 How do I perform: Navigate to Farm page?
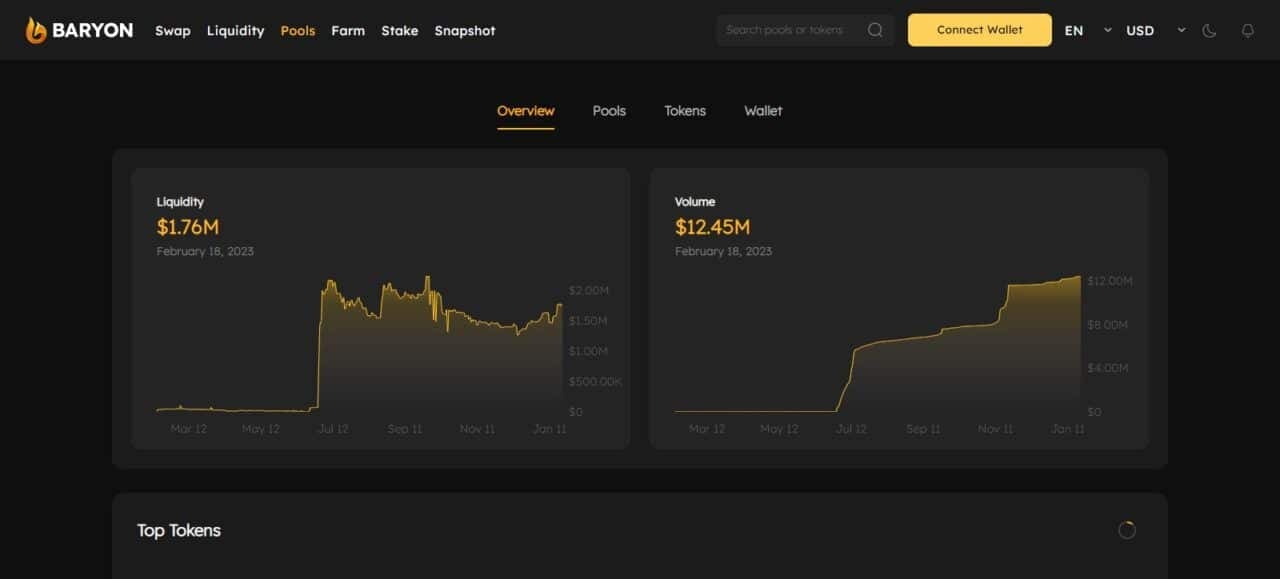coord(348,31)
